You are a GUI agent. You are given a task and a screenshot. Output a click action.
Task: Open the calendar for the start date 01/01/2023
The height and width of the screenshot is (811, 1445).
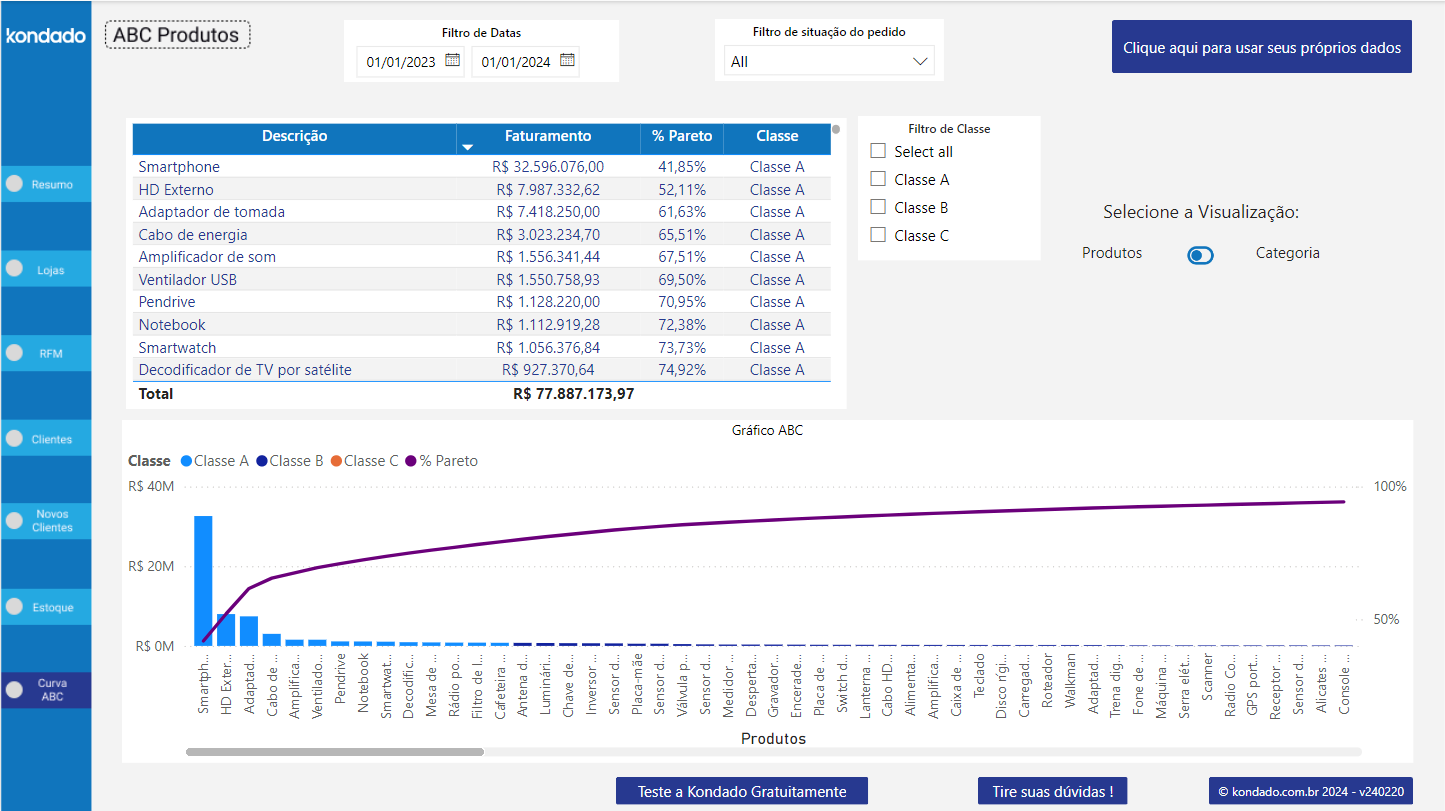pos(452,60)
